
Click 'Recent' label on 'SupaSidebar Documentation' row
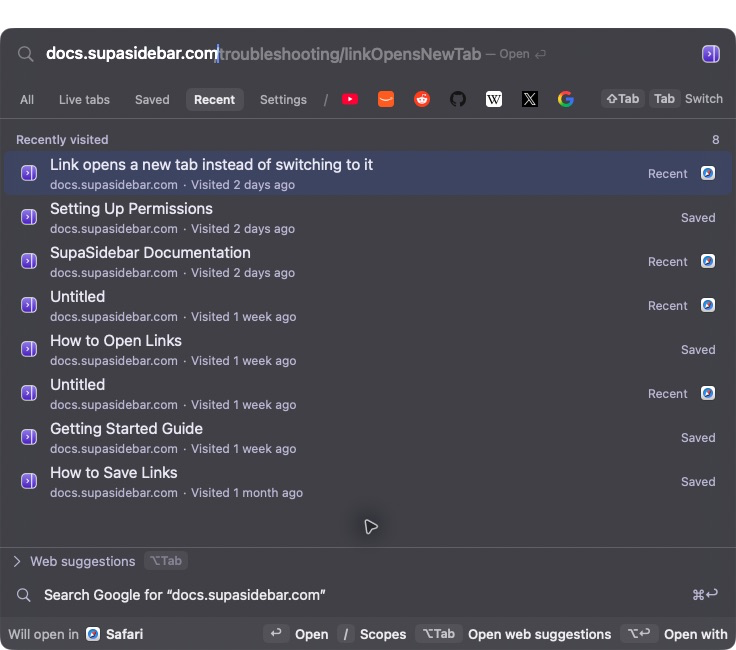pyautogui.click(x=667, y=262)
